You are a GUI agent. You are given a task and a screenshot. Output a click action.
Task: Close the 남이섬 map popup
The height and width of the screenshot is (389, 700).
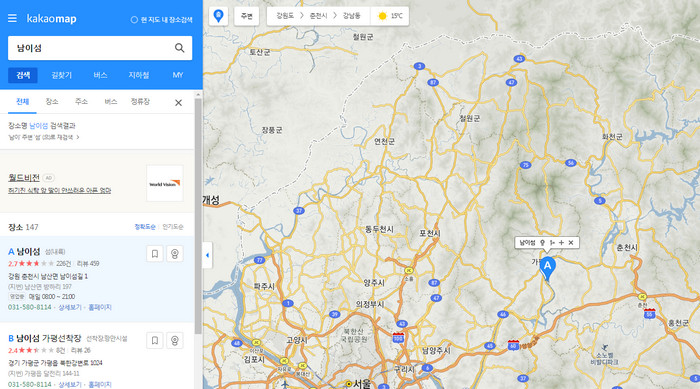click(571, 243)
